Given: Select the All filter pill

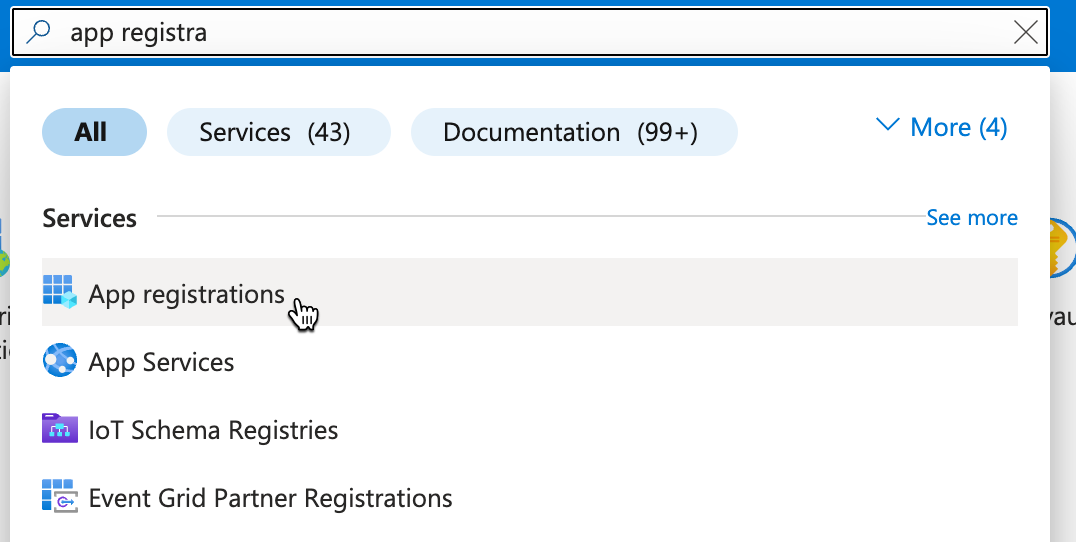Looking at the screenshot, I should (x=94, y=132).
